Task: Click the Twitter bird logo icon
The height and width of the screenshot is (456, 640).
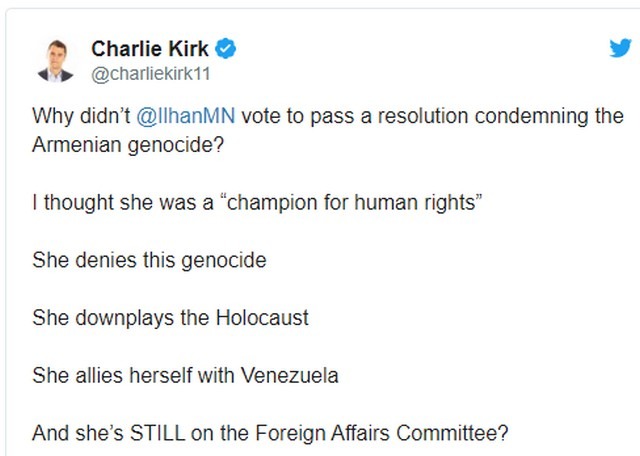Action: pyautogui.click(x=620, y=48)
